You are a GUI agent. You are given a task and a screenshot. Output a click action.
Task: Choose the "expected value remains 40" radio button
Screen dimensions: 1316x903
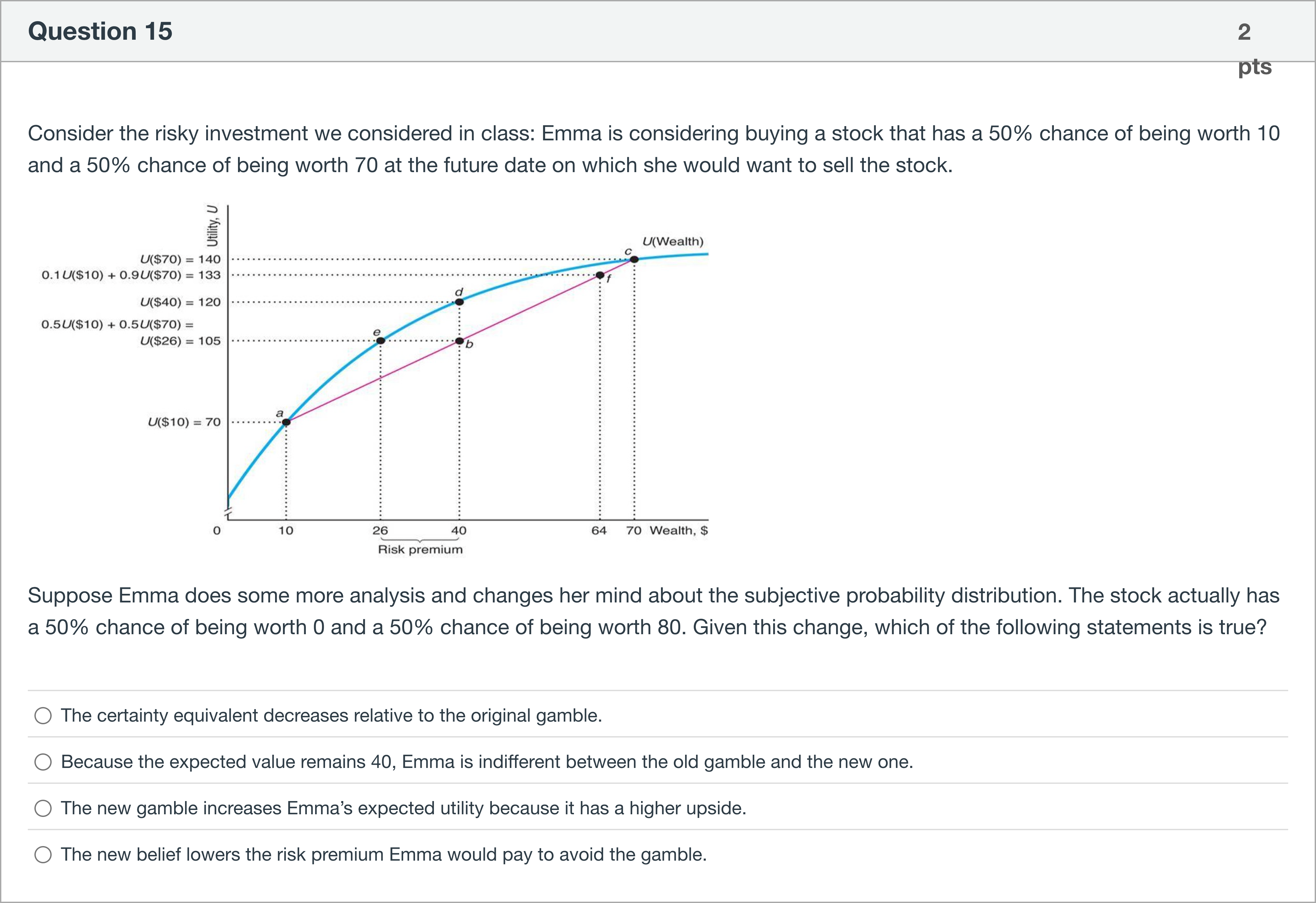click(43, 762)
